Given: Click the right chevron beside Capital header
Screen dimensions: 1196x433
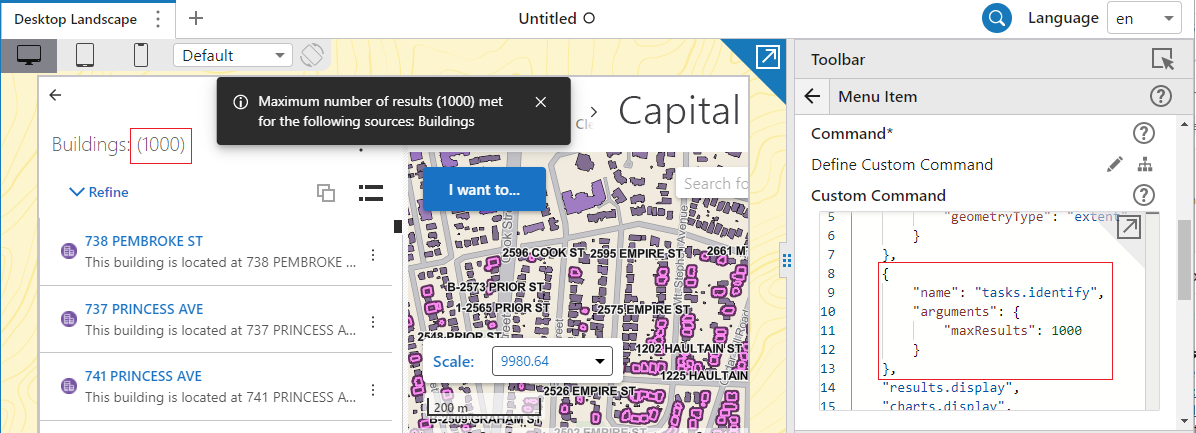Looking at the screenshot, I should point(595,112).
